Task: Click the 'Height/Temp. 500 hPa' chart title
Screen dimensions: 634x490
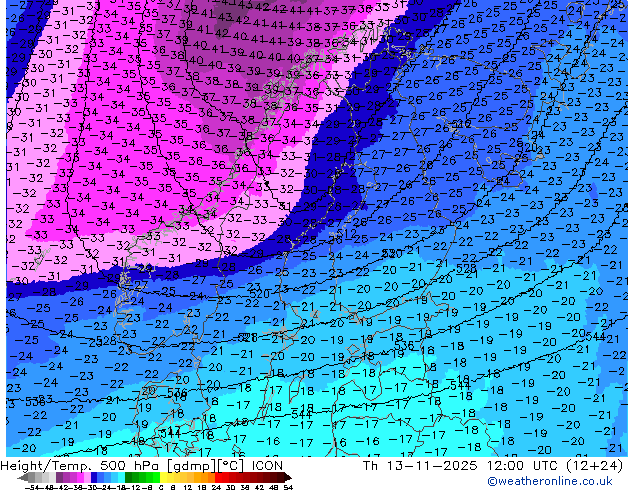Action: [80, 465]
